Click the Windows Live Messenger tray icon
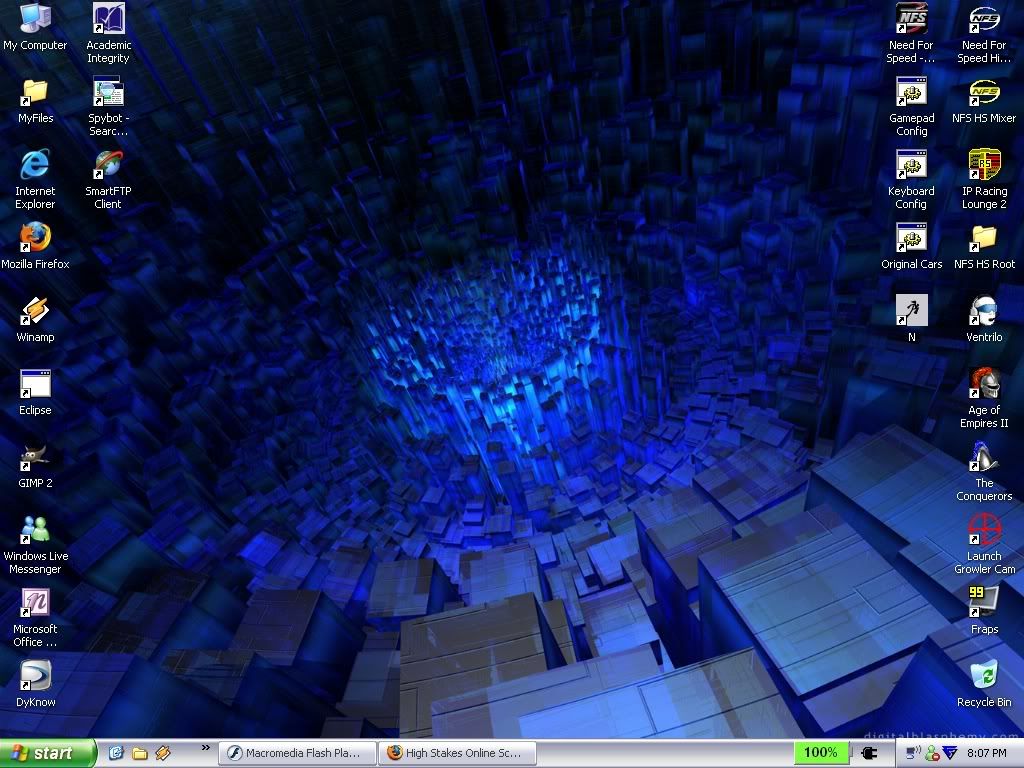 point(933,753)
